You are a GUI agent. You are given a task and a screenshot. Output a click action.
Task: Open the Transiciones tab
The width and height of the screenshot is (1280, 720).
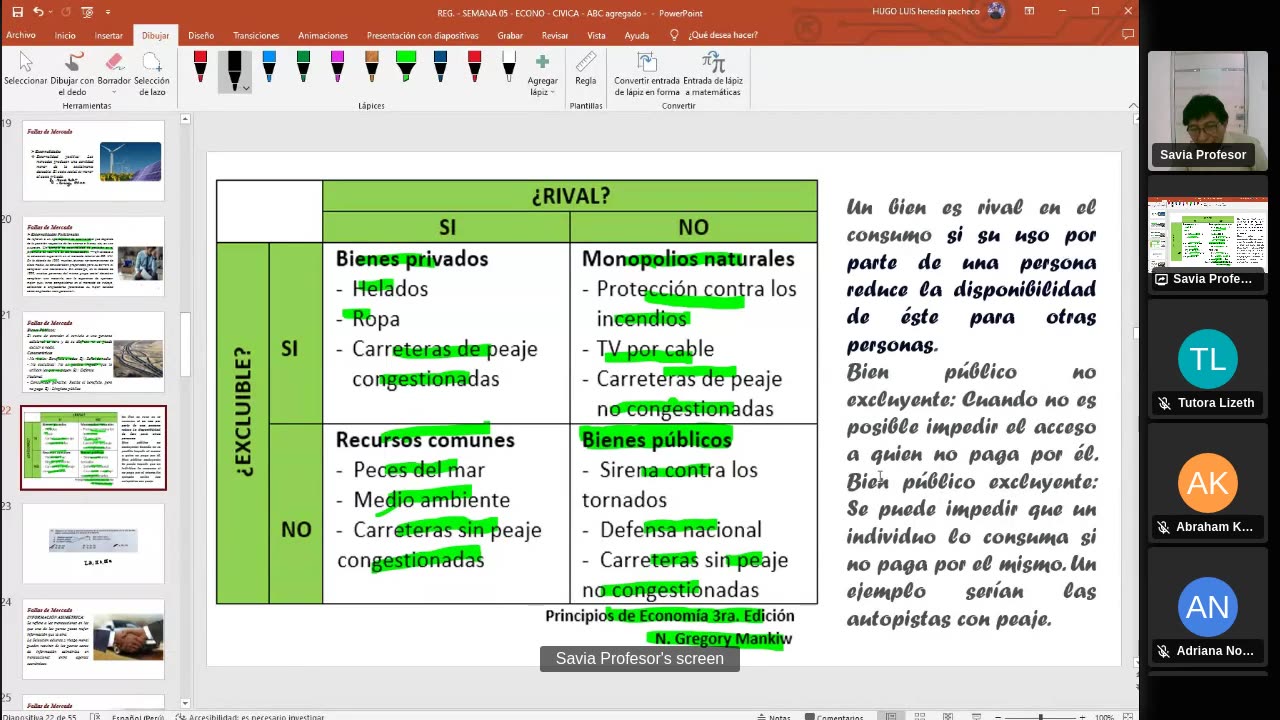pyautogui.click(x=256, y=35)
